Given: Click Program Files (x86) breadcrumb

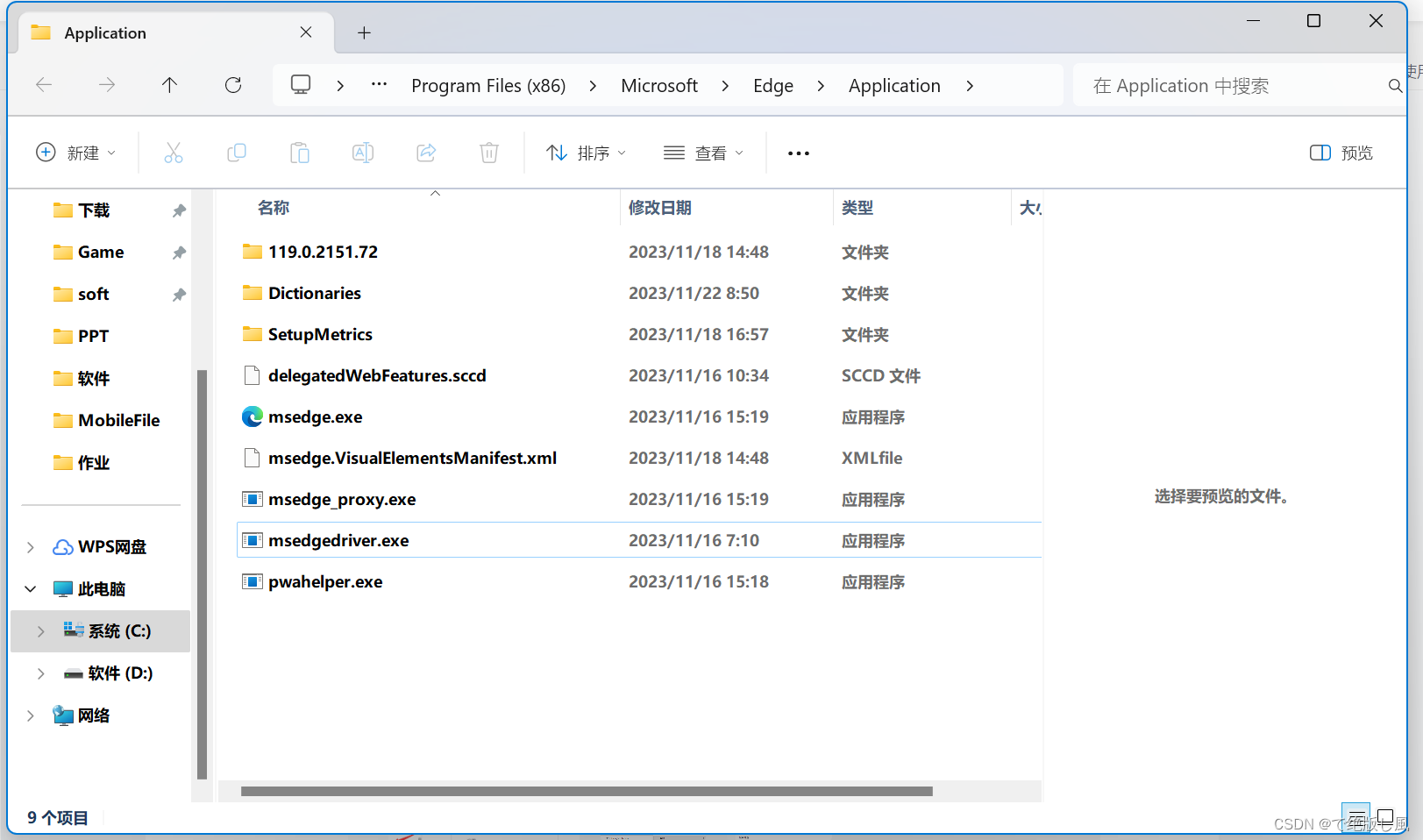Looking at the screenshot, I should click(488, 86).
